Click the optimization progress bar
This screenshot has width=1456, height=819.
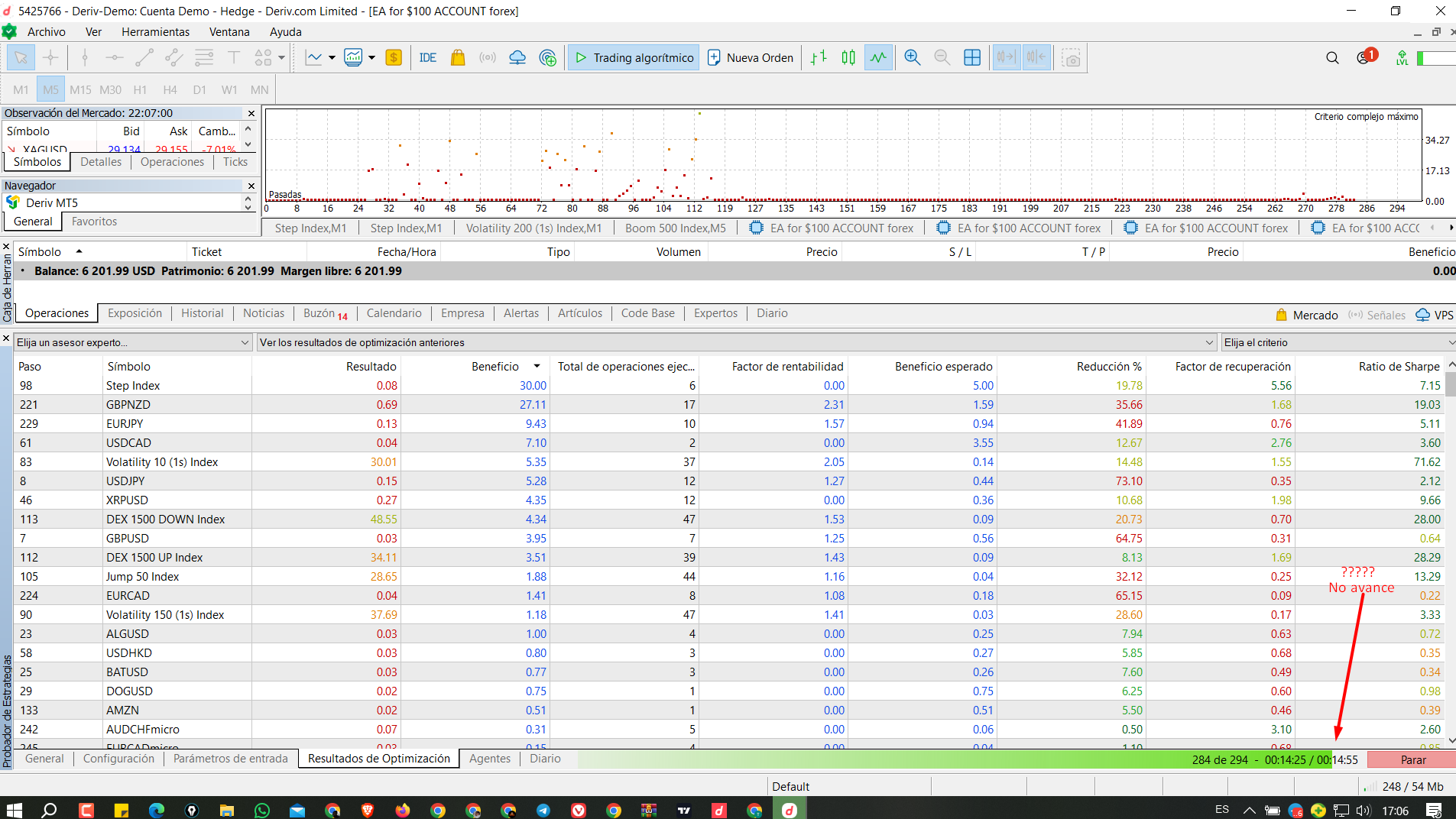[x=971, y=760]
